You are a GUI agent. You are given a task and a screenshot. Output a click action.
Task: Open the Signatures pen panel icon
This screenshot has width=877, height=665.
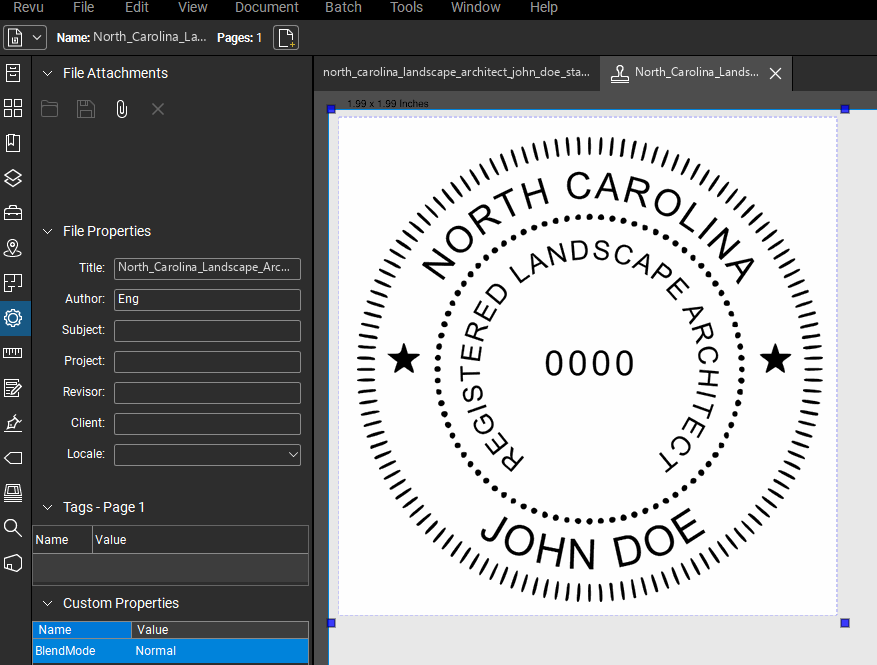coord(13,423)
